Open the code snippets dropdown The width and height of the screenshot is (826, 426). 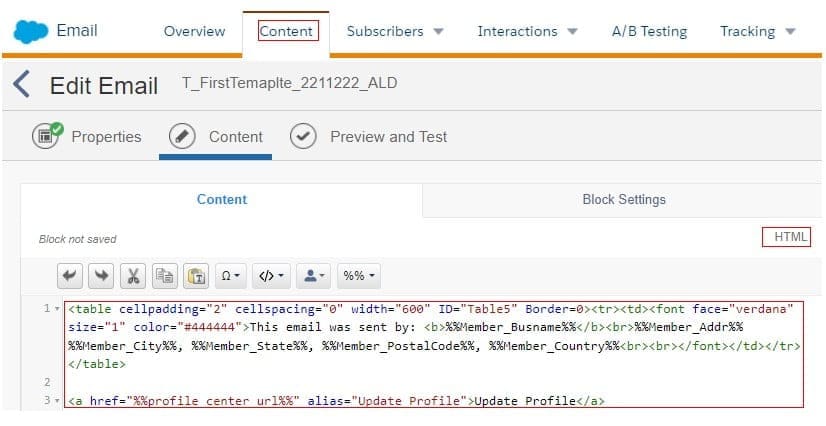point(271,275)
